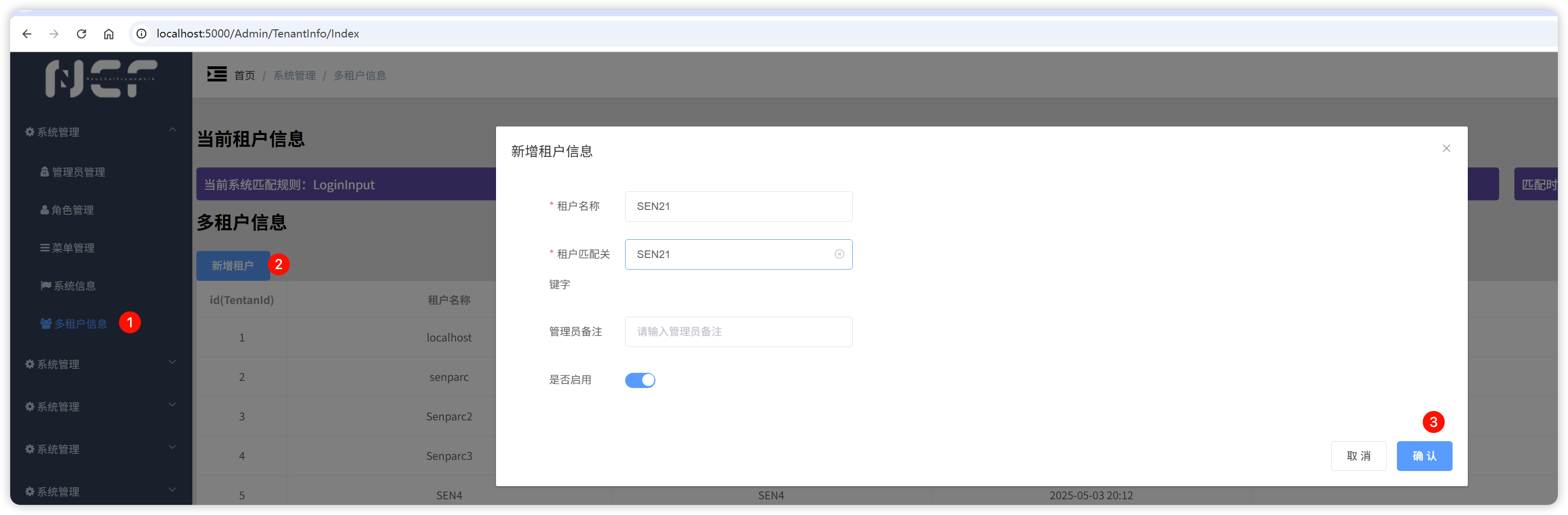This screenshot has height=515, width=1568.
Task: Click the NCF logo in the sidebar
Action: pyautogui.click(x=101, y=78)
